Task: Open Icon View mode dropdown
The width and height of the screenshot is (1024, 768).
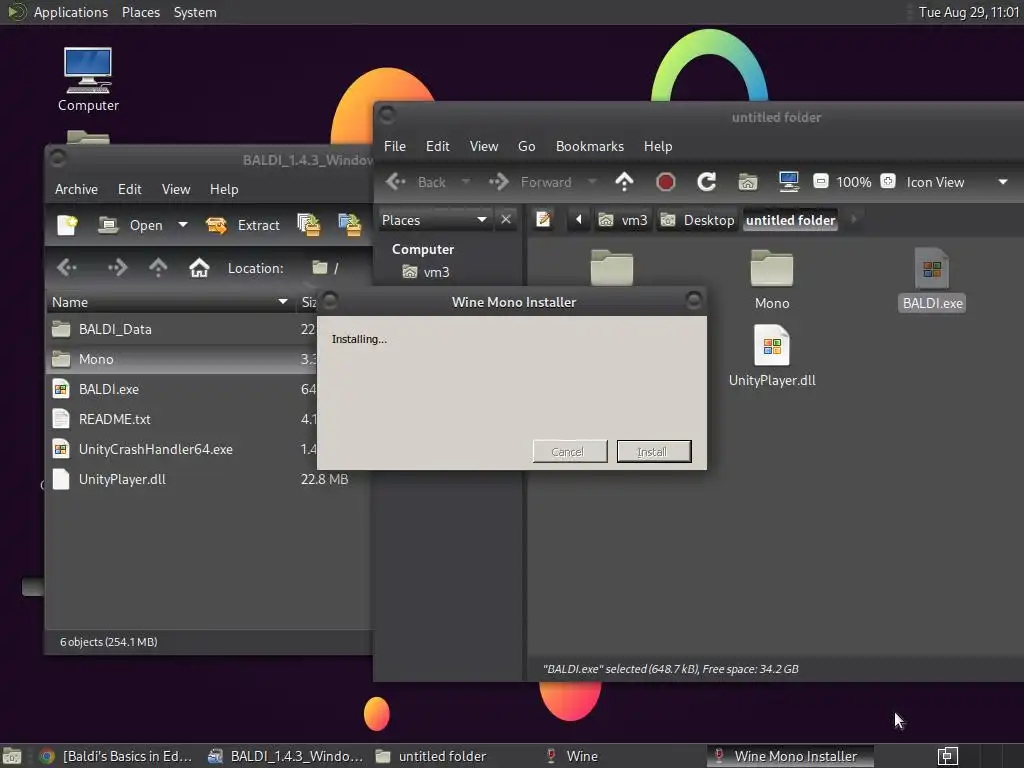Action: (x=957, y=182)
